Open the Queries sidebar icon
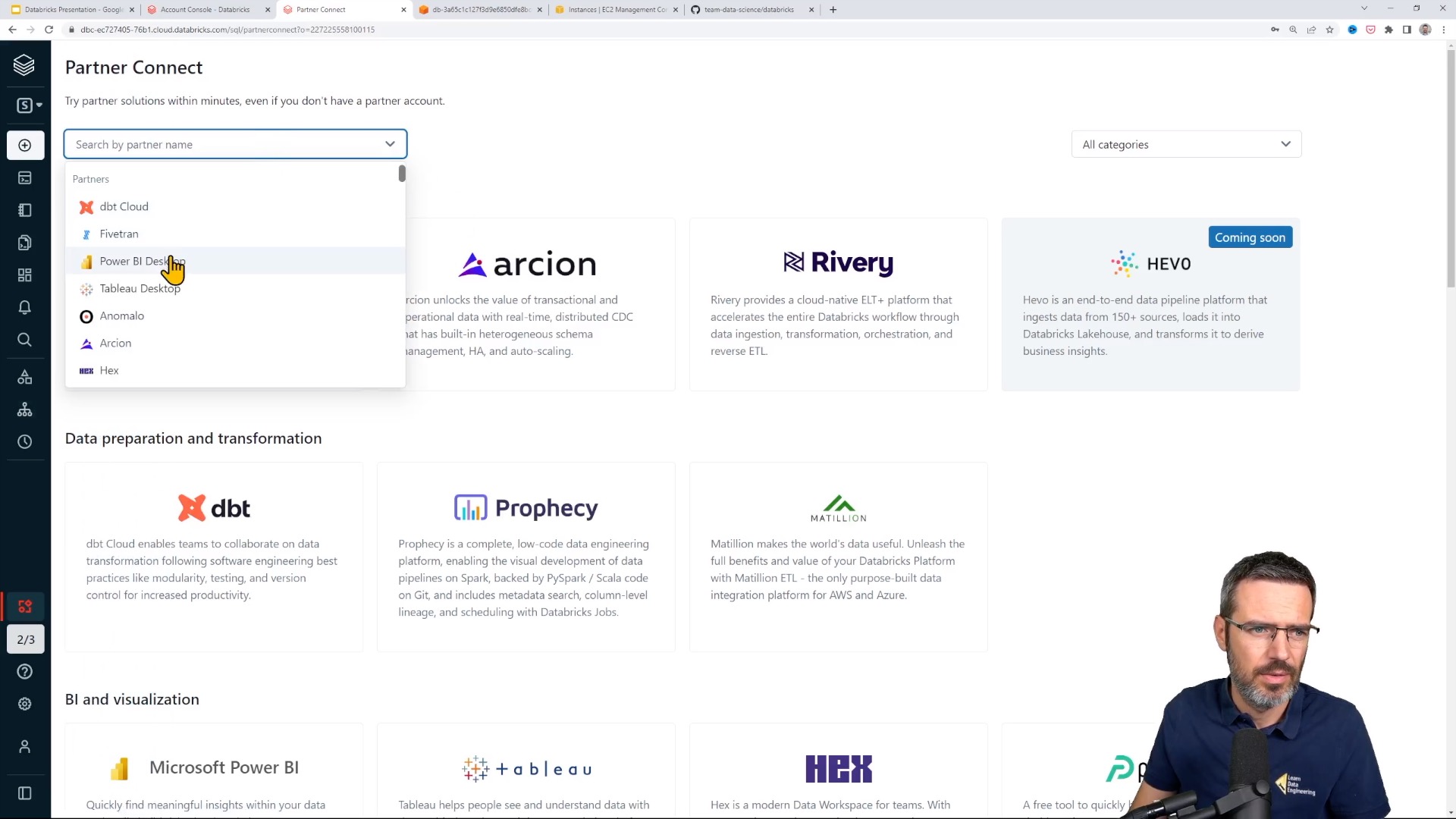The image size is (1456, 819). coord(25,243)
